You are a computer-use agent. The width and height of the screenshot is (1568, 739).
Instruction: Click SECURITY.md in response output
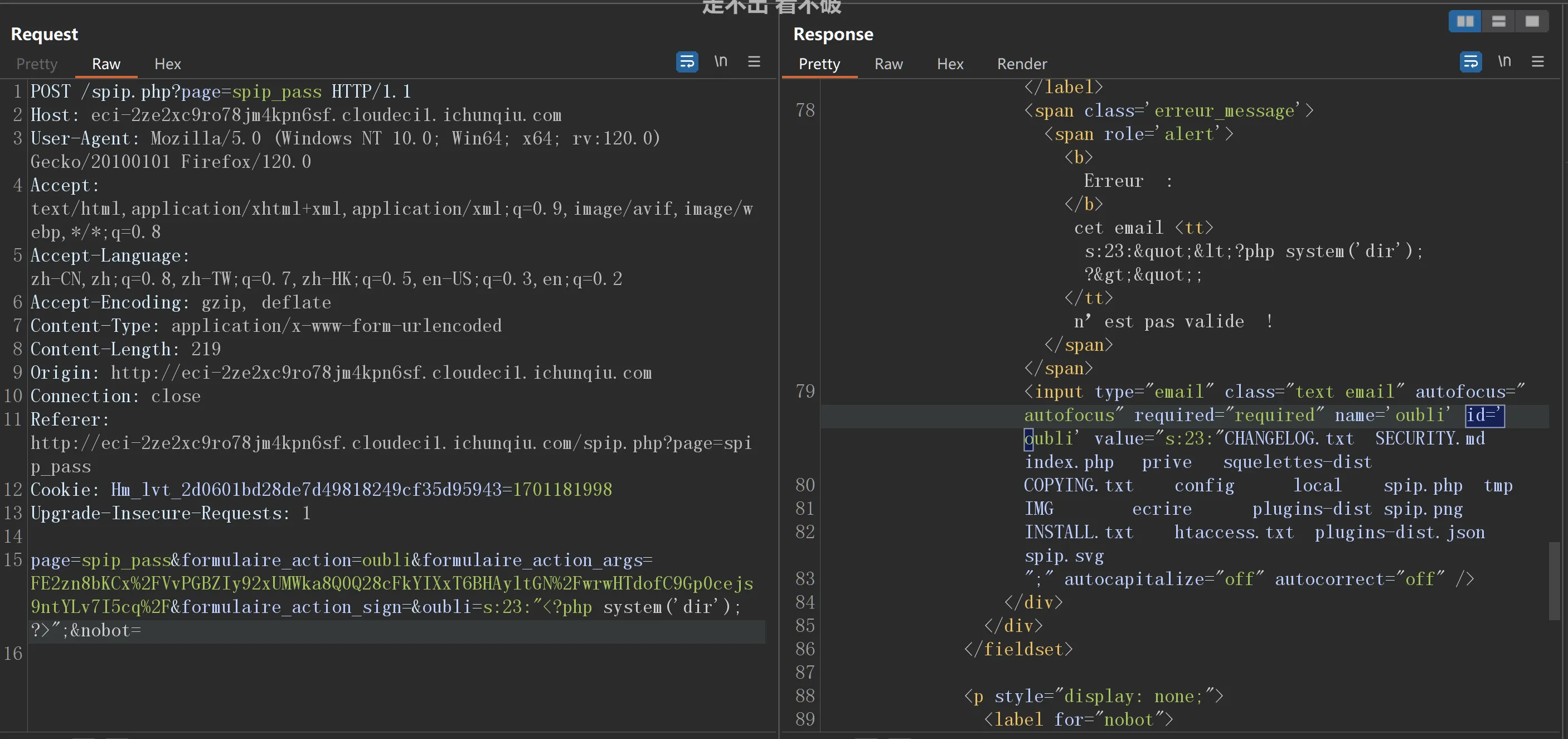click(1430, 438)
